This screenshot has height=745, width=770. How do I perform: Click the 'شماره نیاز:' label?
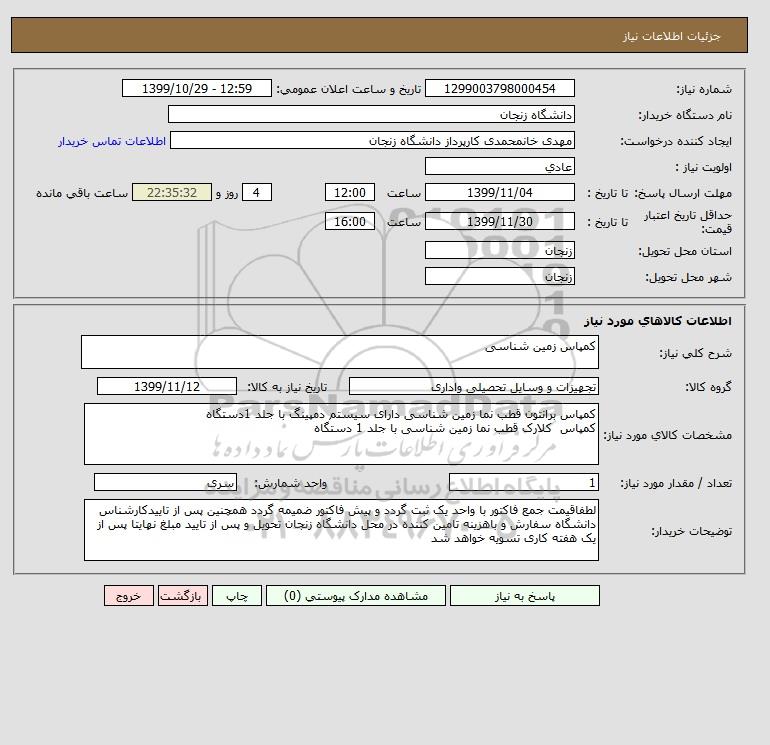point(704,89)
